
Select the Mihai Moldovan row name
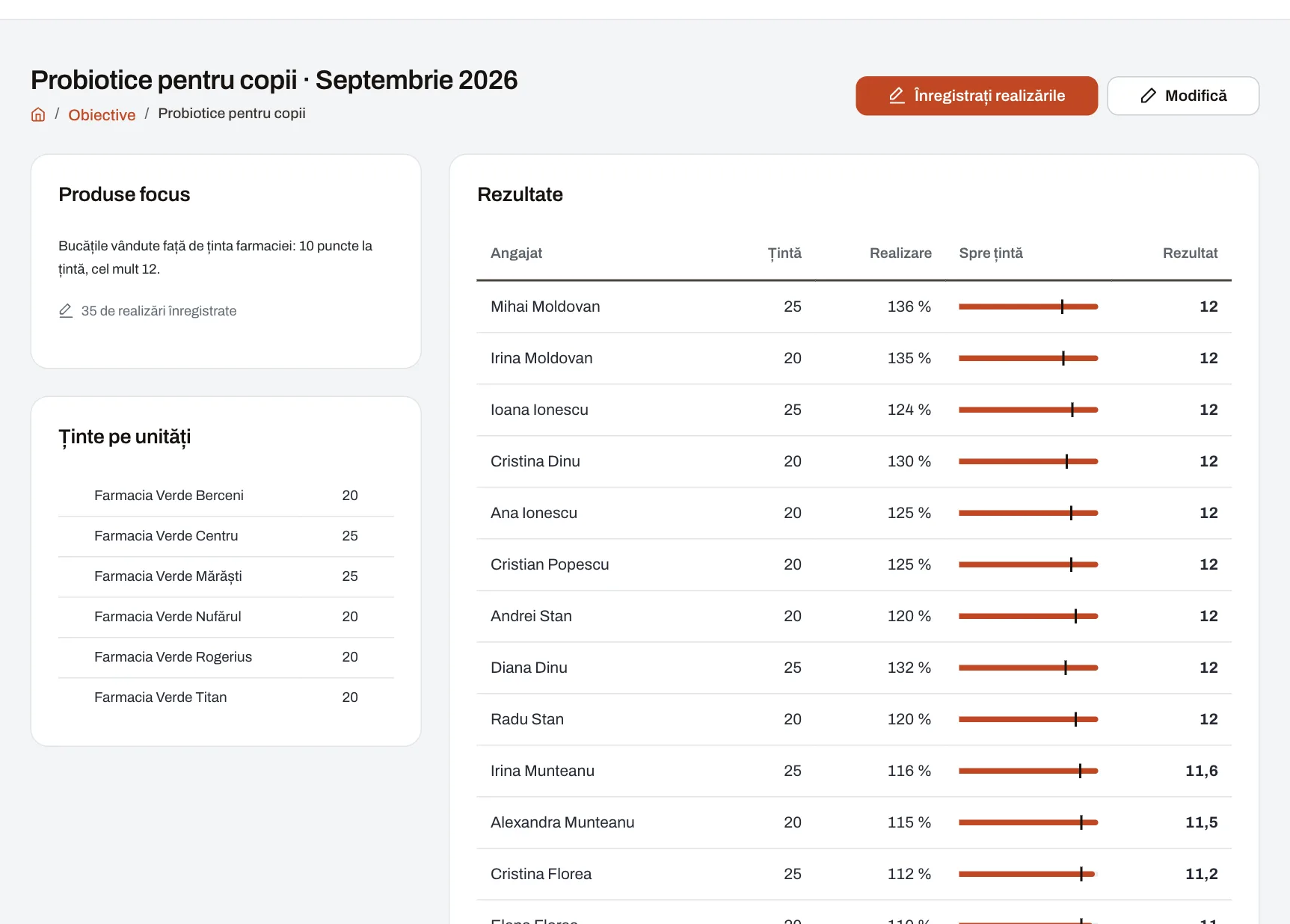point(545,307)
